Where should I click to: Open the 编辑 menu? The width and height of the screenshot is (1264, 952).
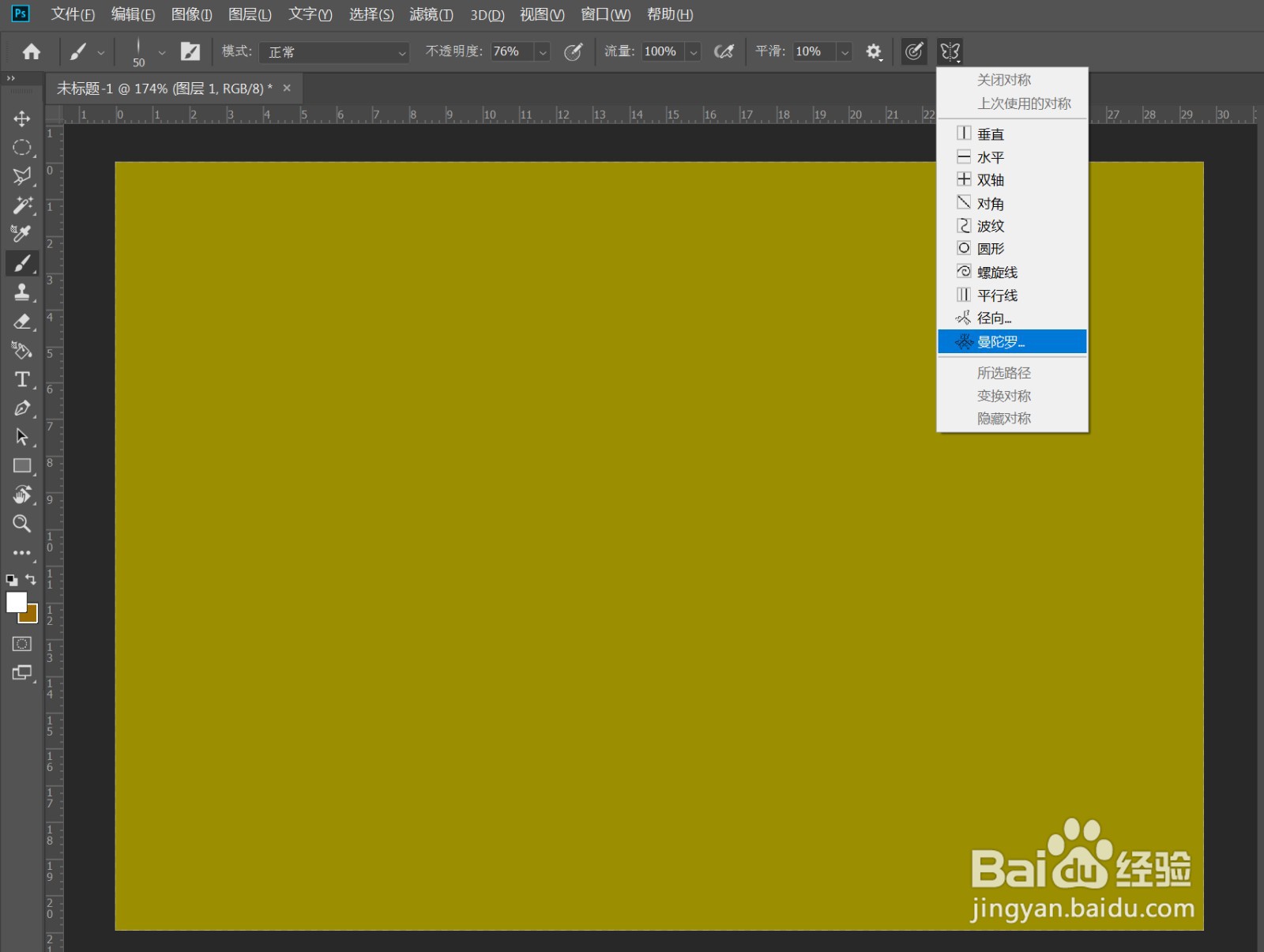[133, 14]
